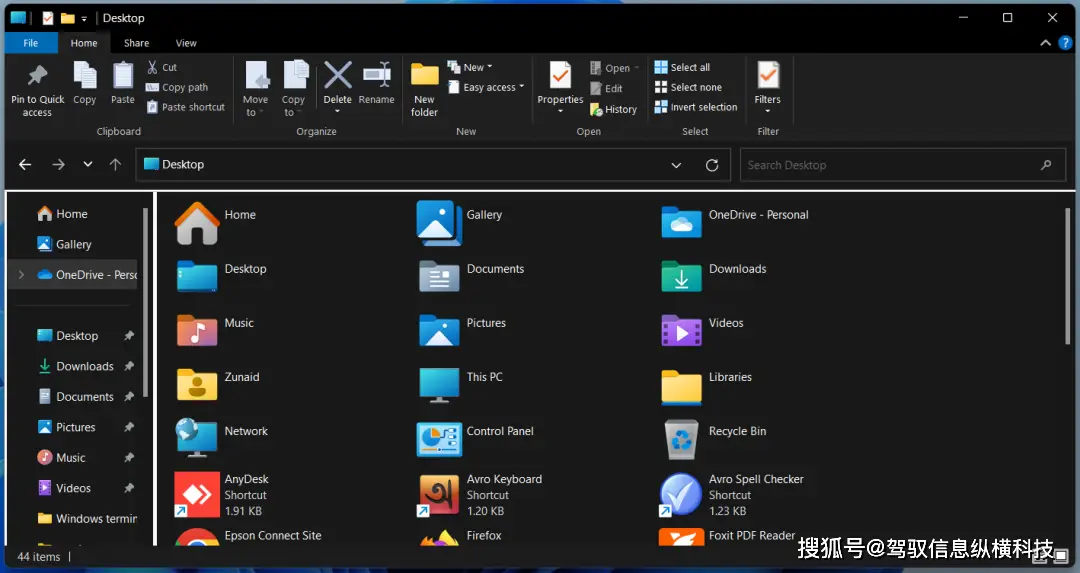The height and width of the screenshot is (573, 1080).
Task: Open the Help question mark icon
Action: point(1065,42)
